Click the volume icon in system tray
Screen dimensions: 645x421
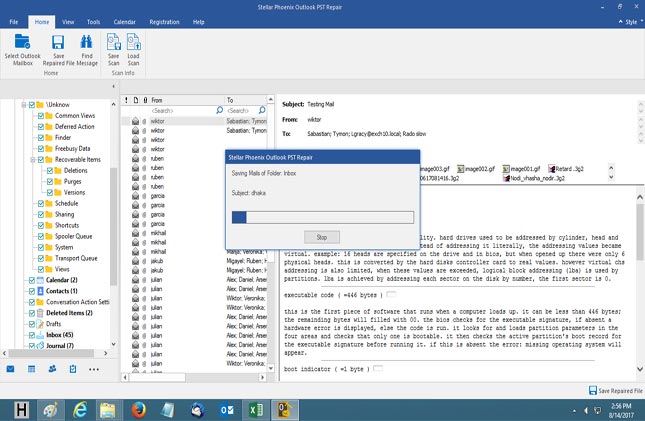coord(586,410)
